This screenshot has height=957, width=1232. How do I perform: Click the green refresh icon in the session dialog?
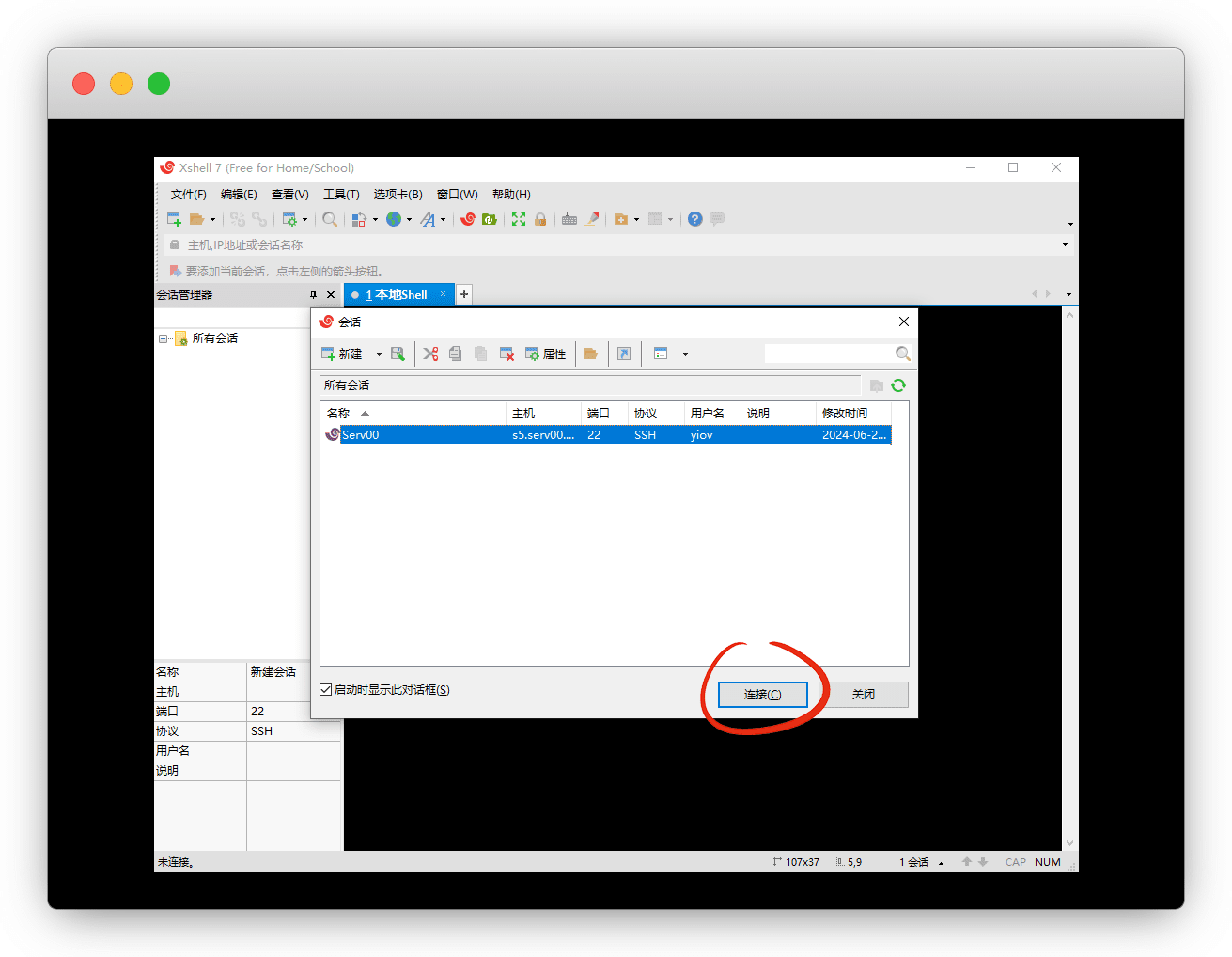(898, 385)
